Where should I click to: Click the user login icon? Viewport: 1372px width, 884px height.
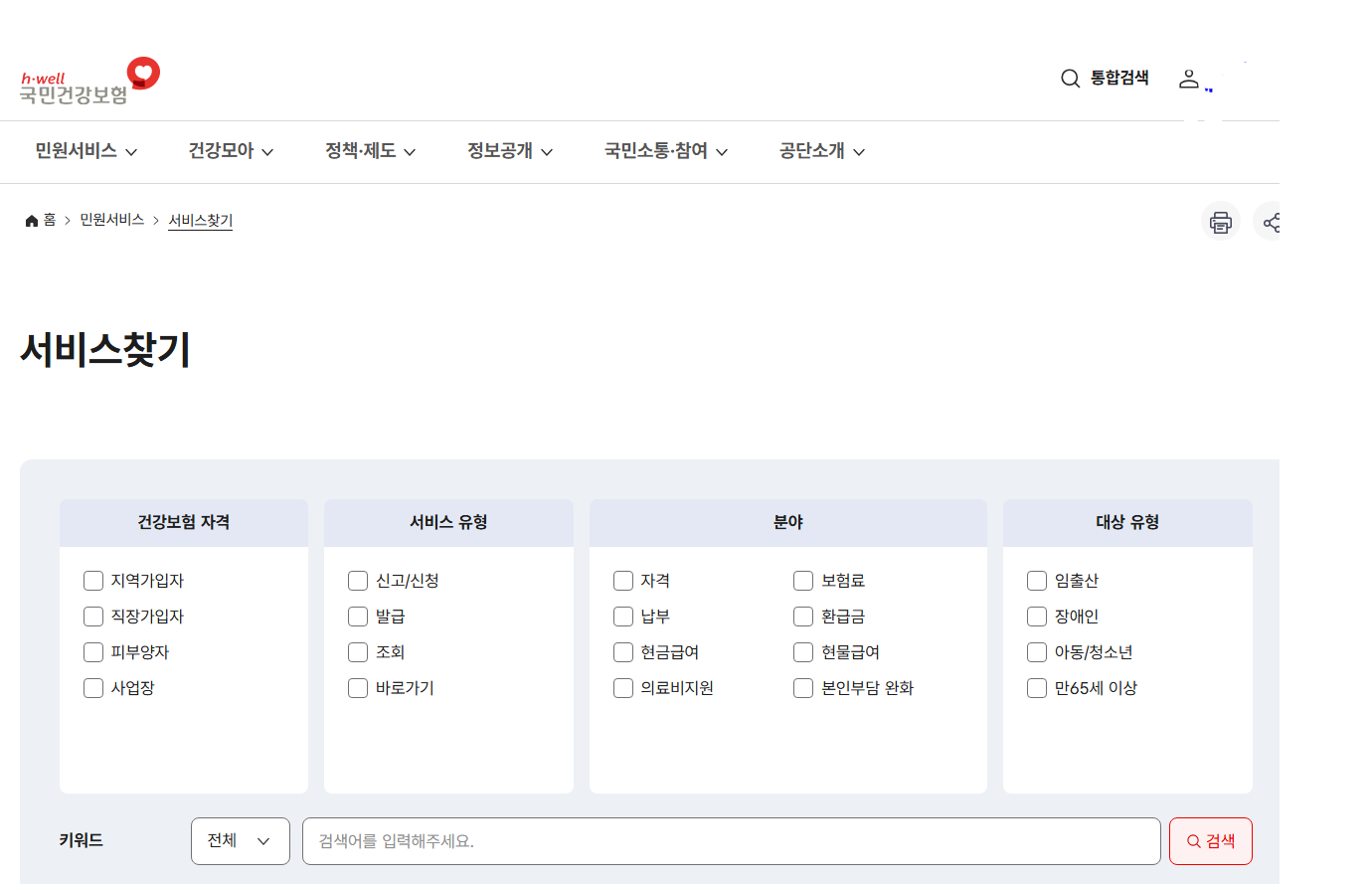tap(1189, 79)
